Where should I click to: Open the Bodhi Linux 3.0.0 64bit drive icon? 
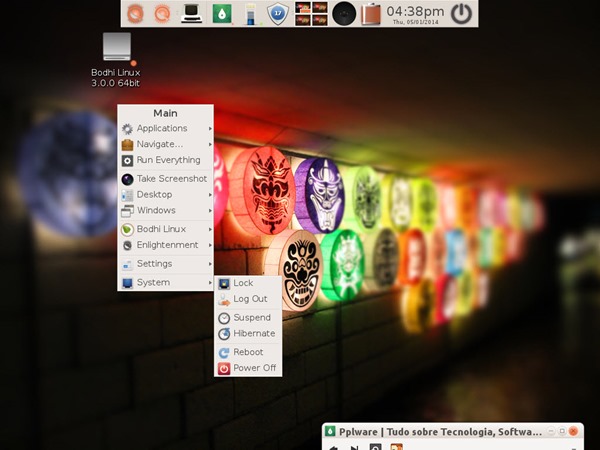point(117,47)
